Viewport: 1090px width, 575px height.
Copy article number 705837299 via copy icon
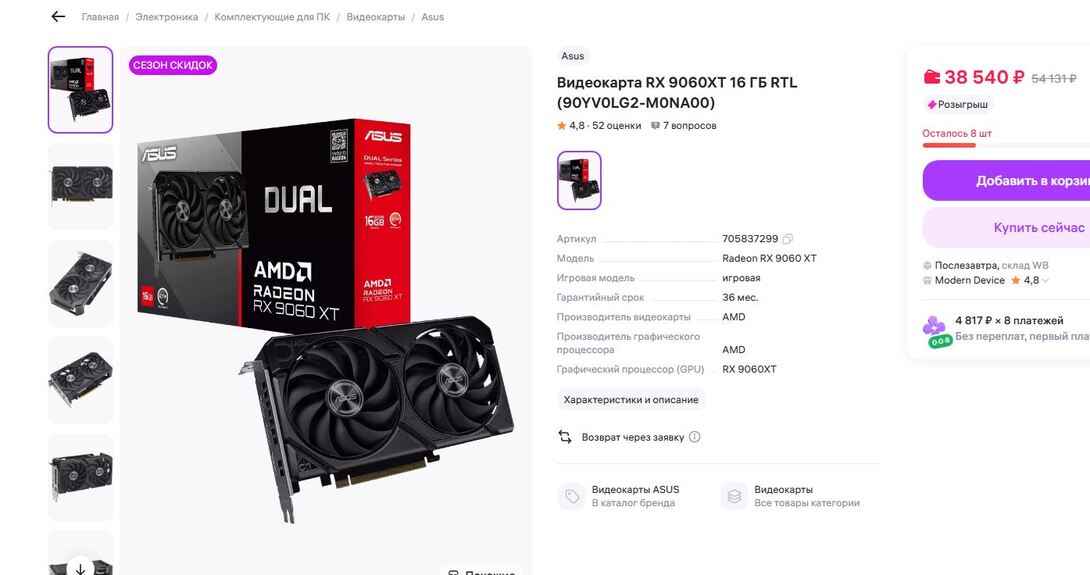point(788,239)
